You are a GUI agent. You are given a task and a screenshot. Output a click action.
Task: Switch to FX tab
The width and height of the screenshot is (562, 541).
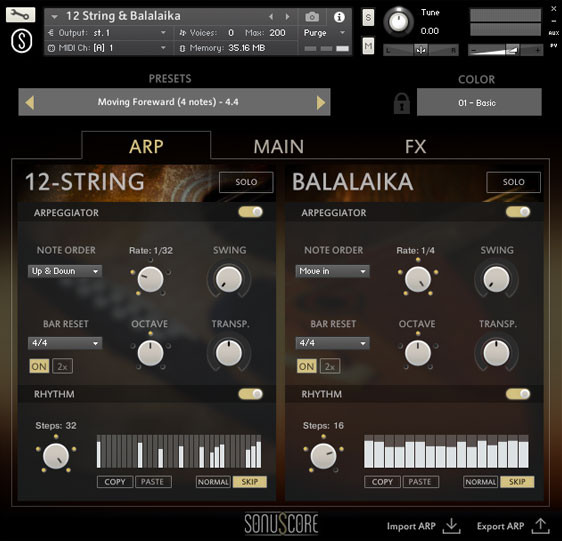click(415, 147)
